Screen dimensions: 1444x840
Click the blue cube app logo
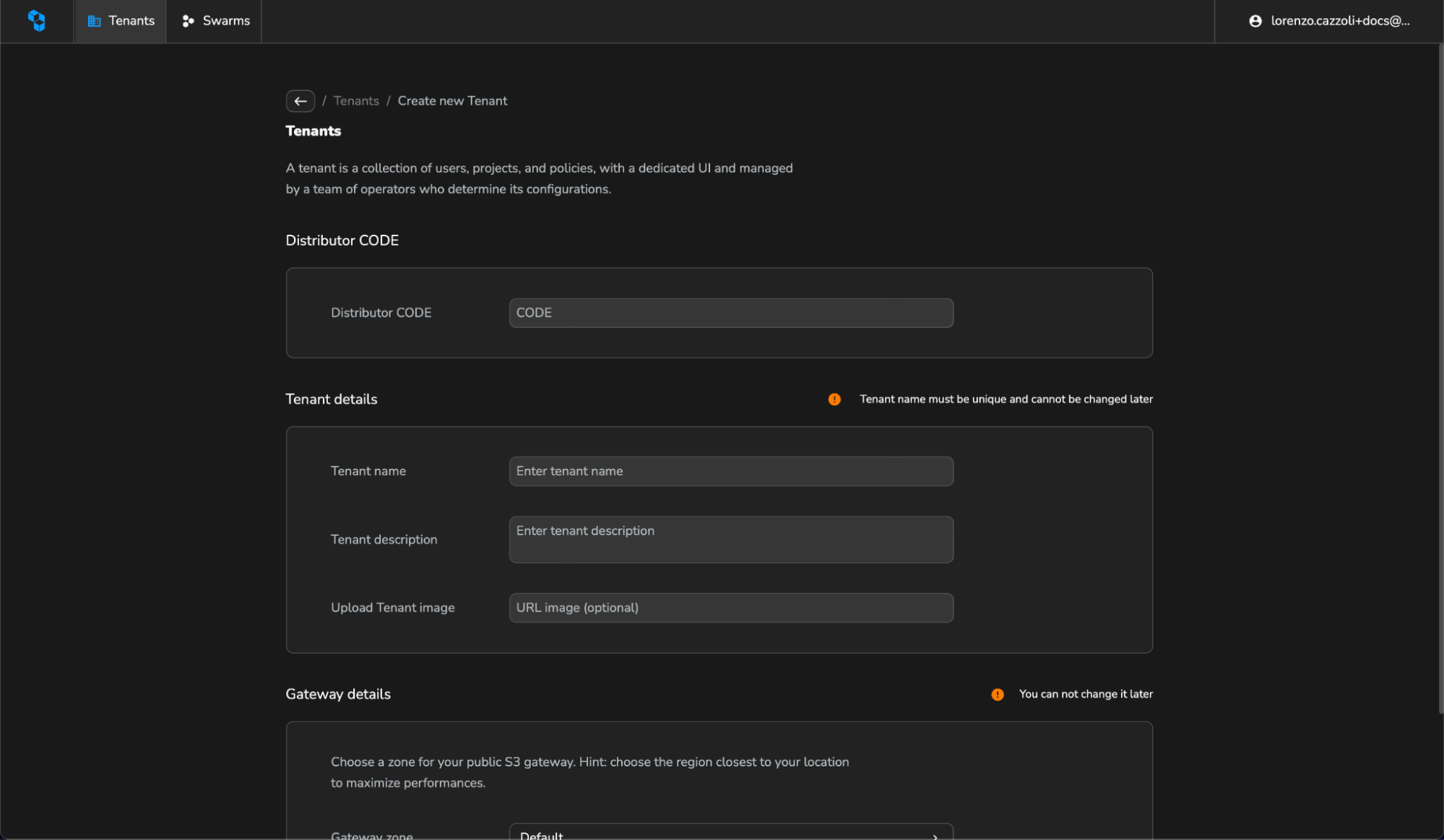(37, 21)
